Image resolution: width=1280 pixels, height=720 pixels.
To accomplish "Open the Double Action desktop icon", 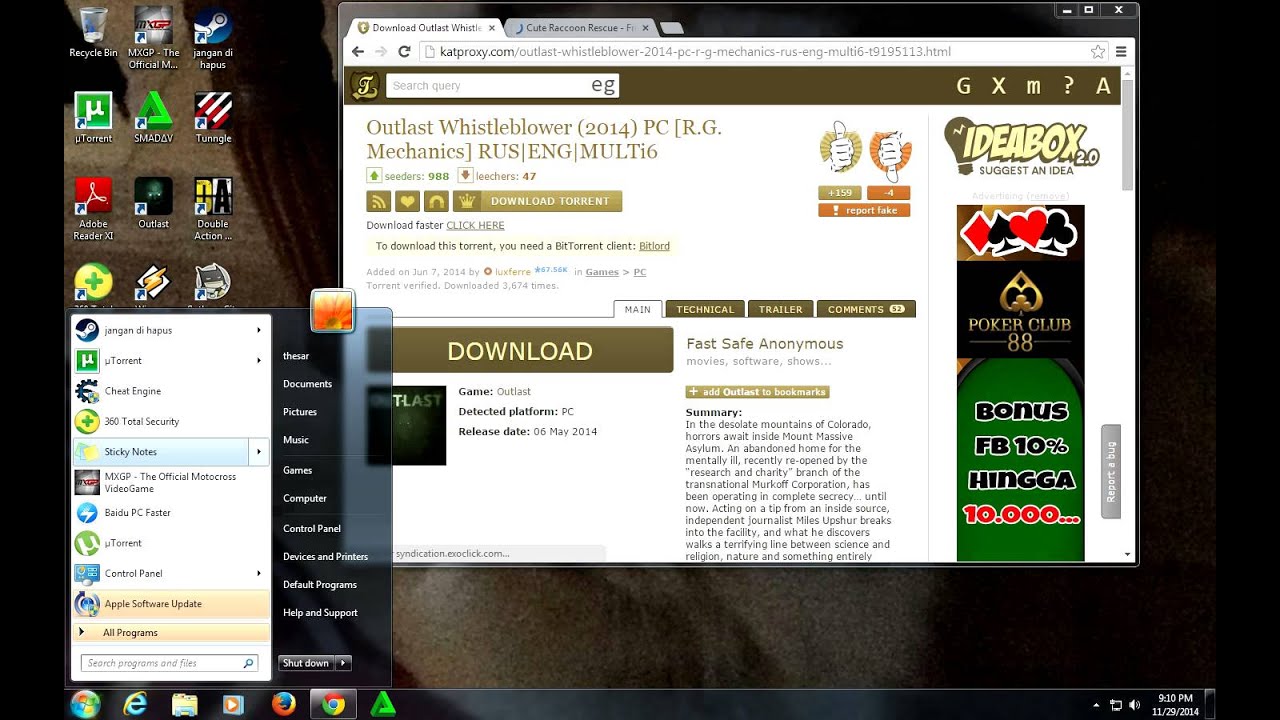I will pos(213,209).
